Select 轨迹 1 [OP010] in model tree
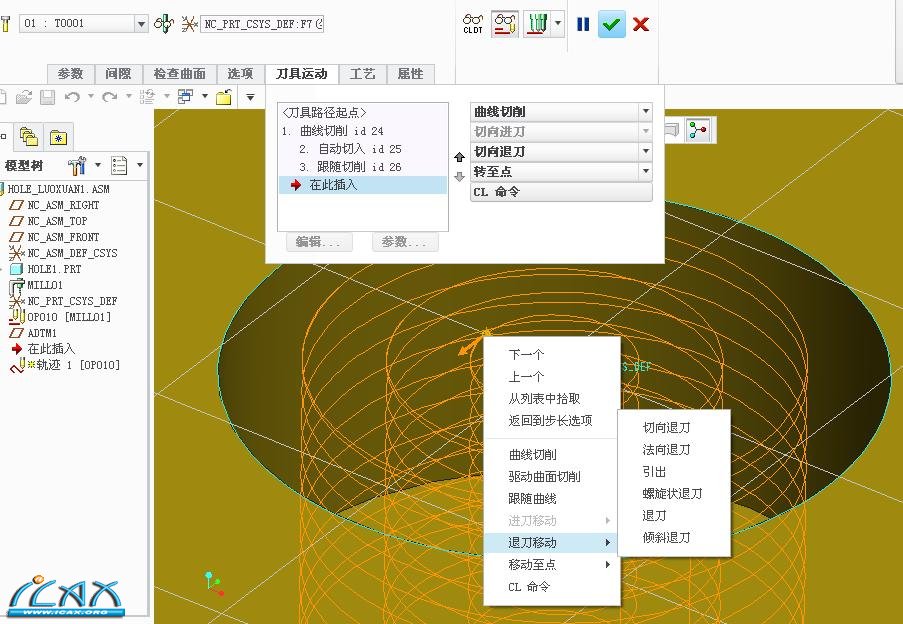903x624 pixels. click(78, 365)
